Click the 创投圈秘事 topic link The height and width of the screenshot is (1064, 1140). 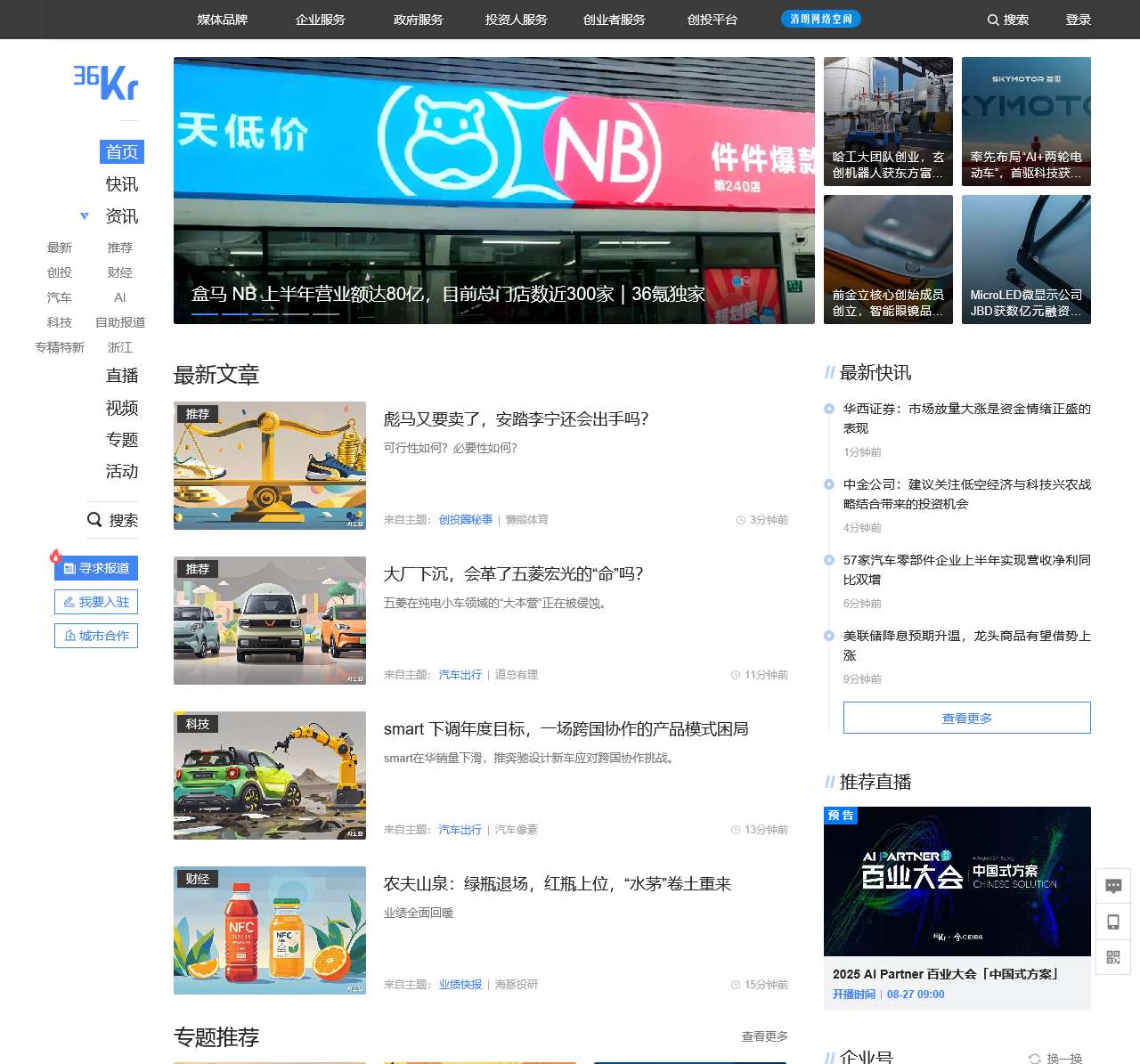466,520
